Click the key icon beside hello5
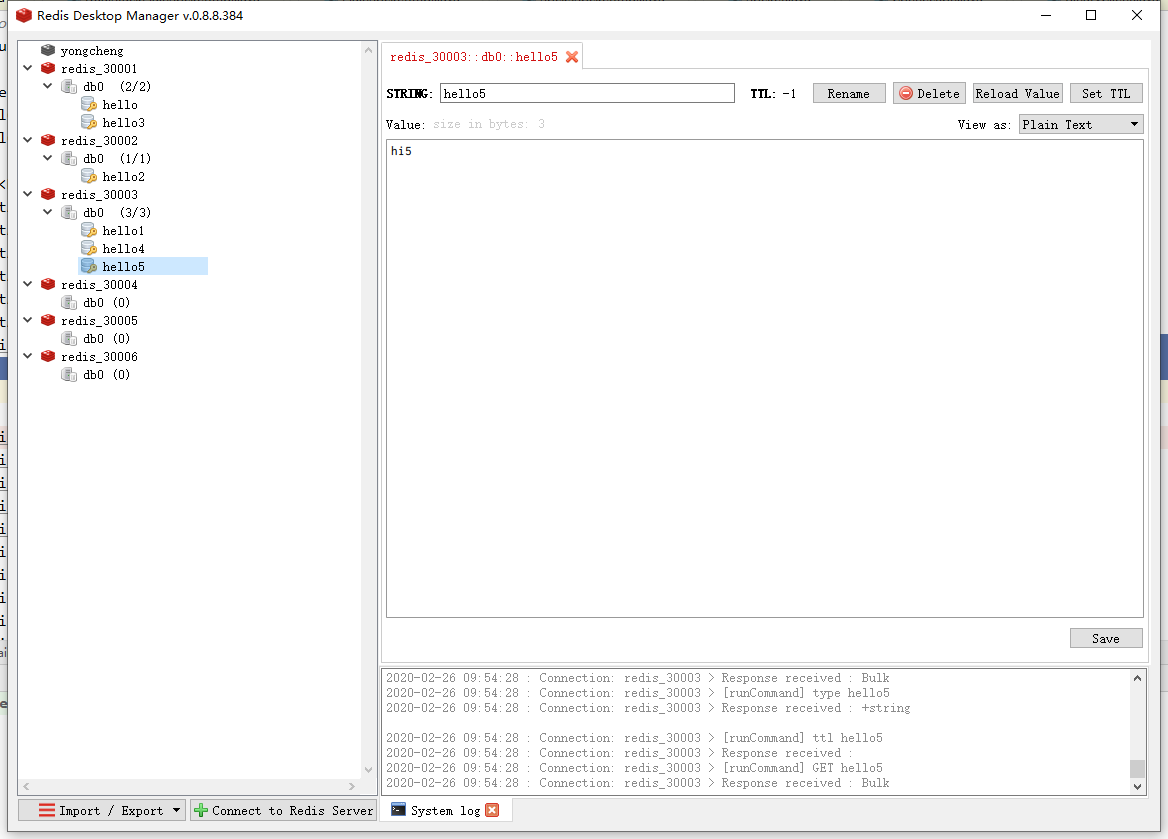The image size is (1168, 839). pos(89,266)
